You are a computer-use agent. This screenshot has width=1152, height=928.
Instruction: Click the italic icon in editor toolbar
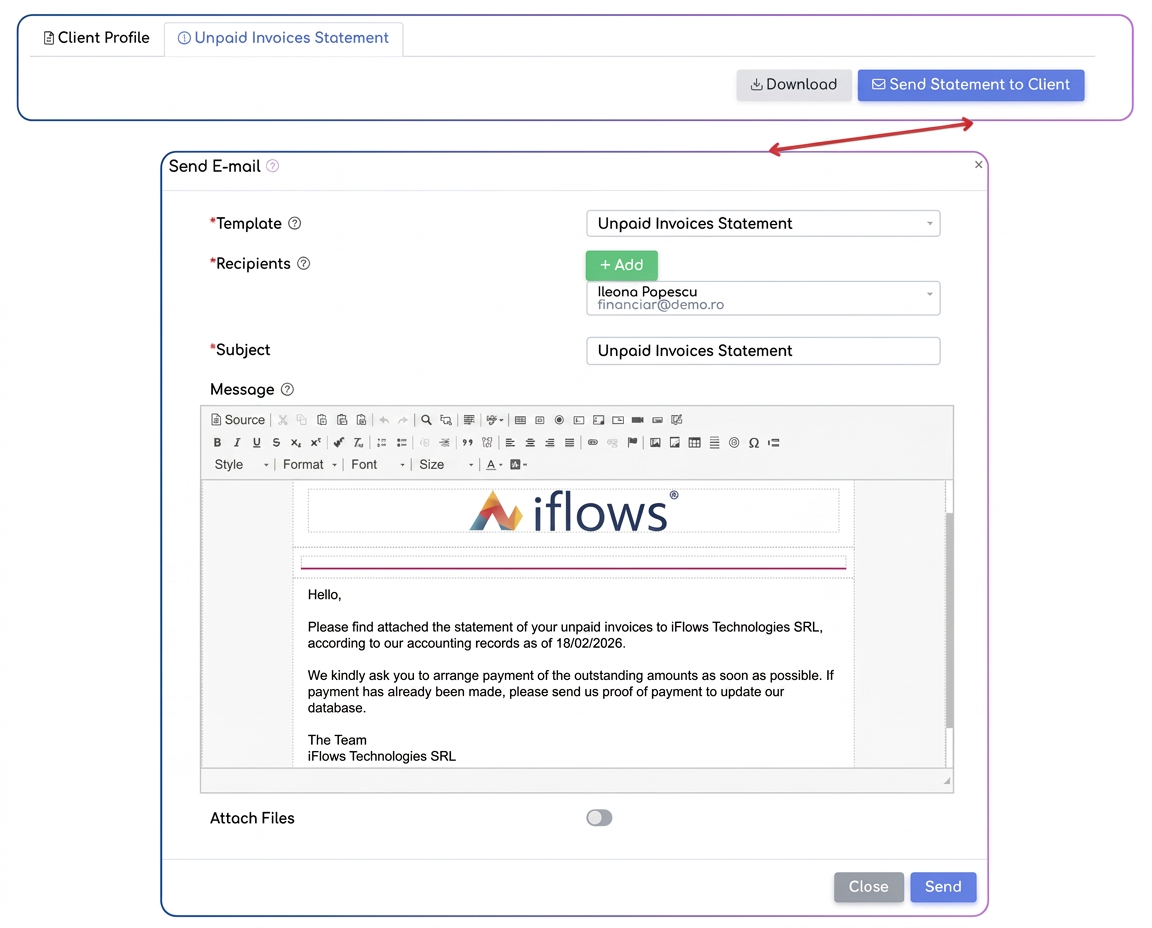(x=237, y=442)
